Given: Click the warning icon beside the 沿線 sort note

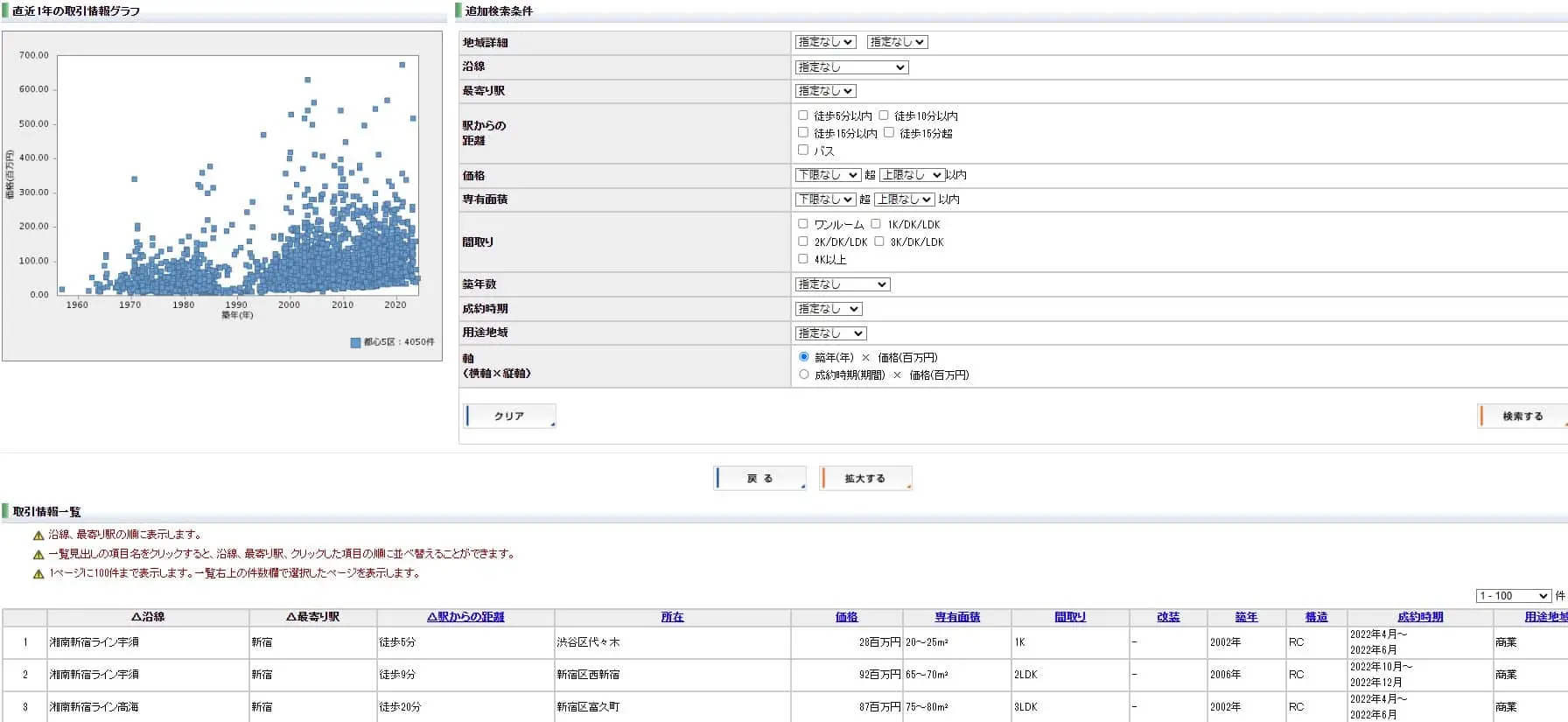Looking at the screenshot, I should [x=38, y=536].
